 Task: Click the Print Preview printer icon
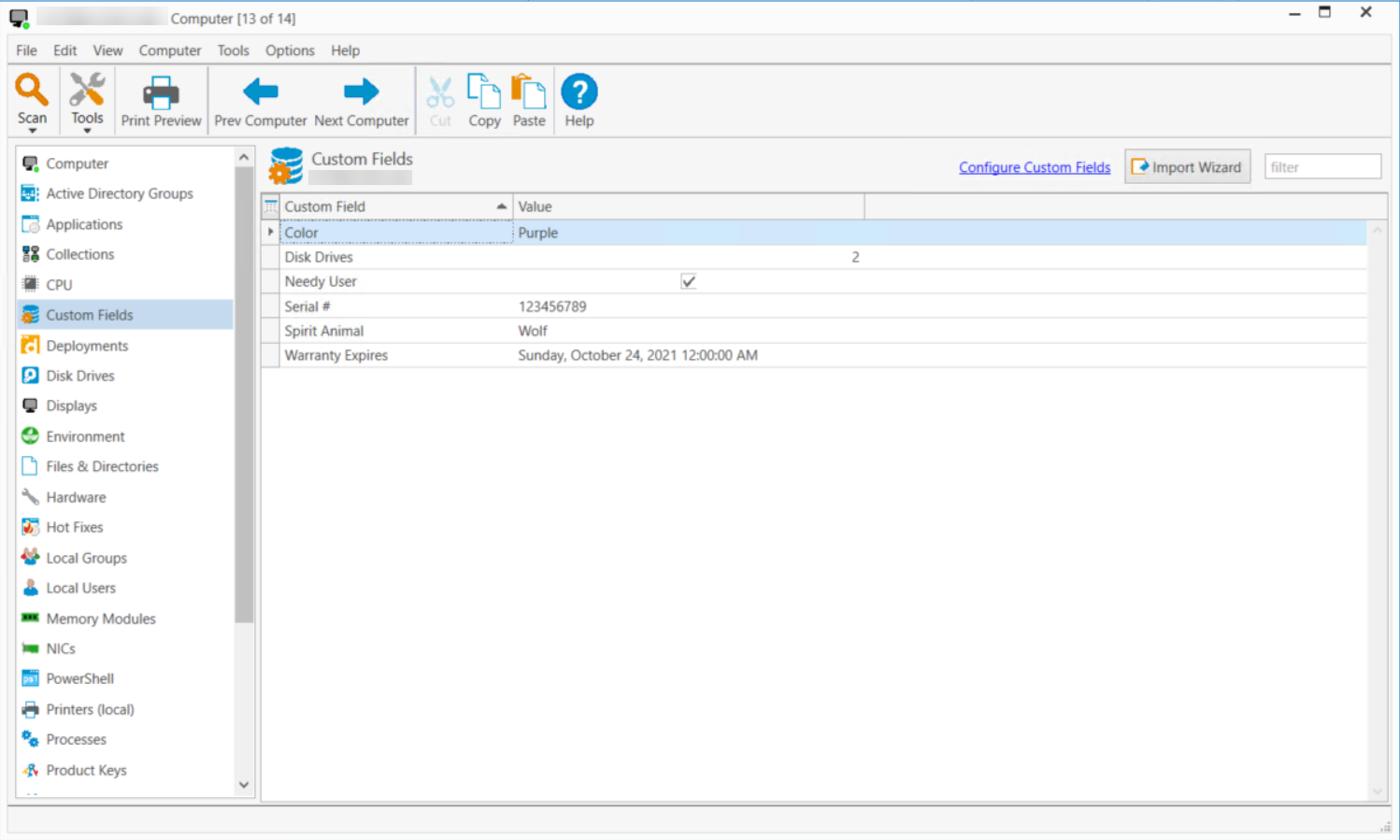(x=161, y=93)
